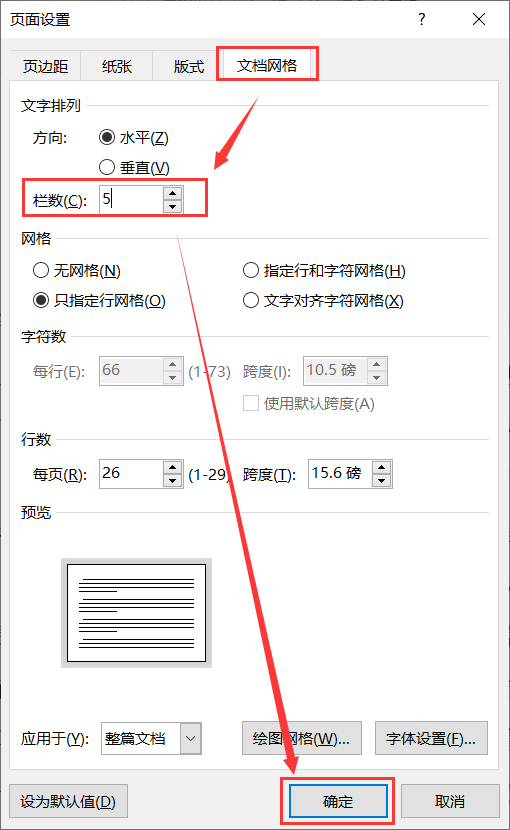Increase 每页(R) lines with up arrow
510x830 pixels.
[x=173, y=467]
